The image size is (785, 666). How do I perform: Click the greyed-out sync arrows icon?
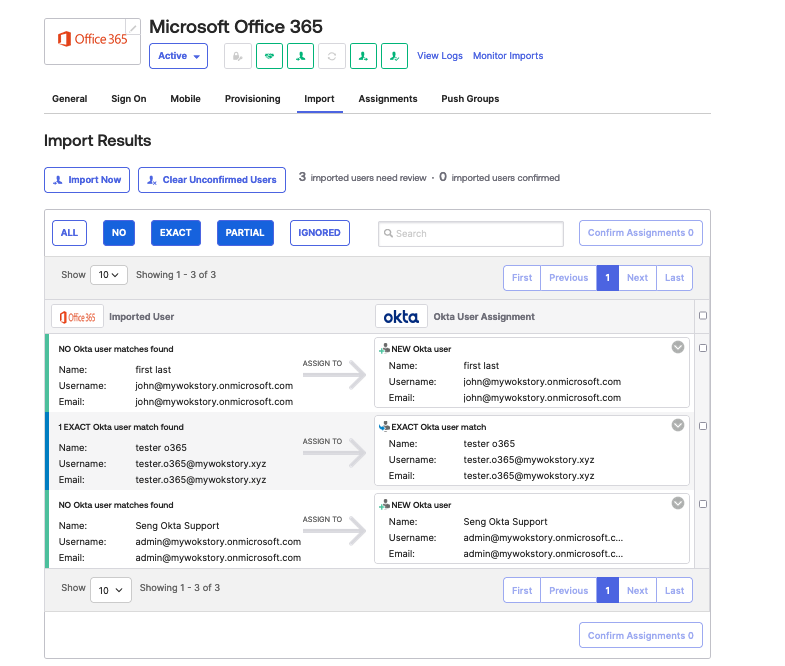point(332,56)
